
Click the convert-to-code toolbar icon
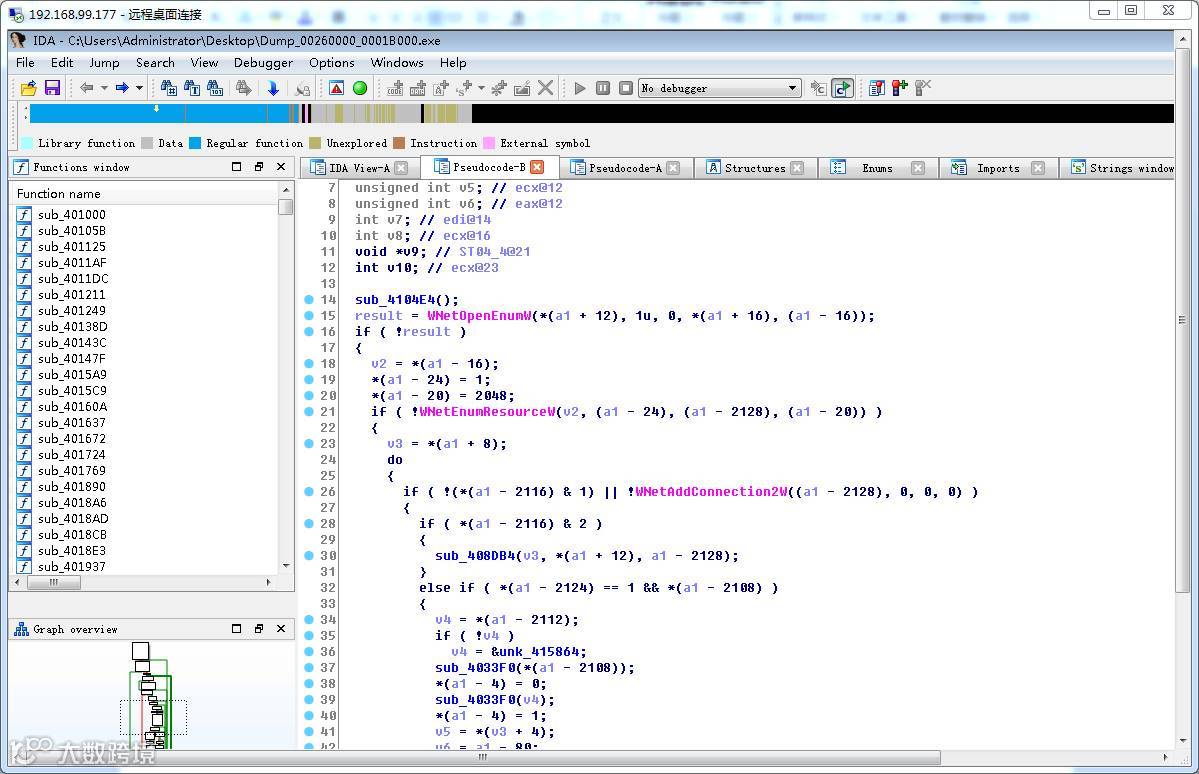395,88
